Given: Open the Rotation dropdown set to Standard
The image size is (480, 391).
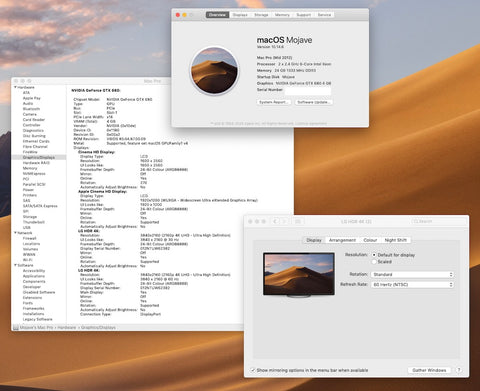Looking at the screenshot, I should tap(412, 275).
